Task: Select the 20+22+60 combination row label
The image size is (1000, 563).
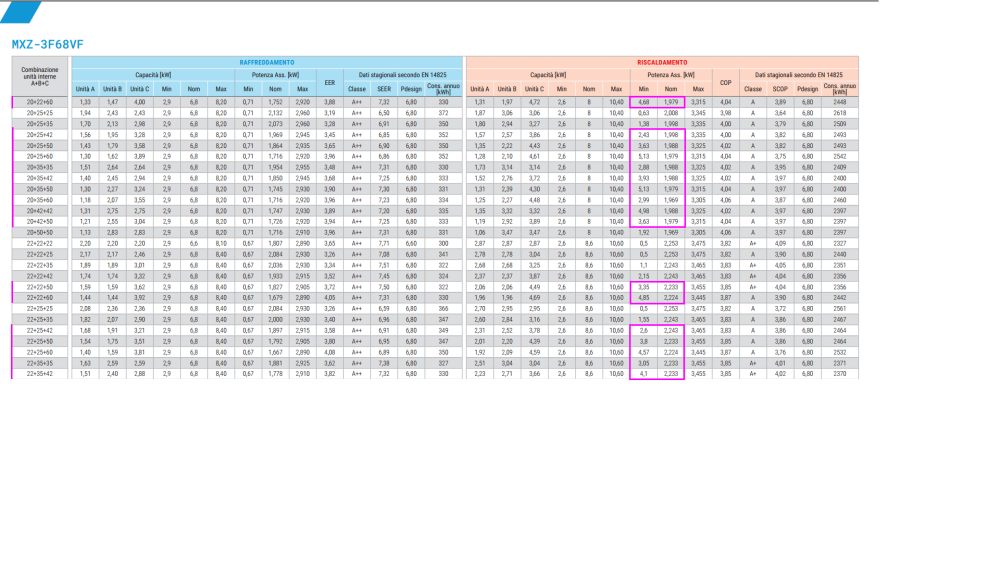Action: pyautogui.click(x=41, y=102)
